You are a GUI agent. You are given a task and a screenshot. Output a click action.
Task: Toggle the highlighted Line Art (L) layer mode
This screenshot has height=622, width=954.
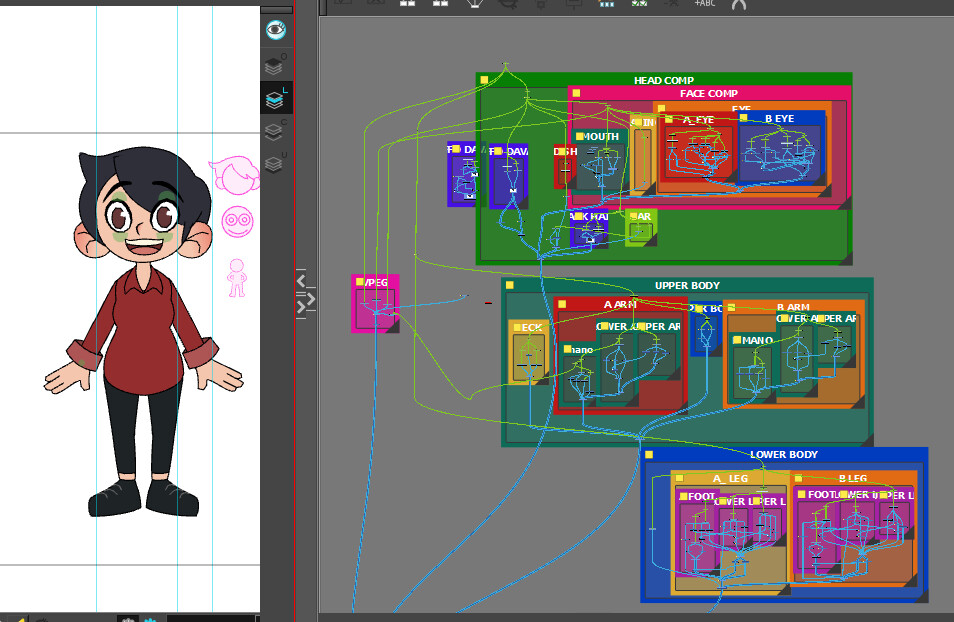point(272,97)
